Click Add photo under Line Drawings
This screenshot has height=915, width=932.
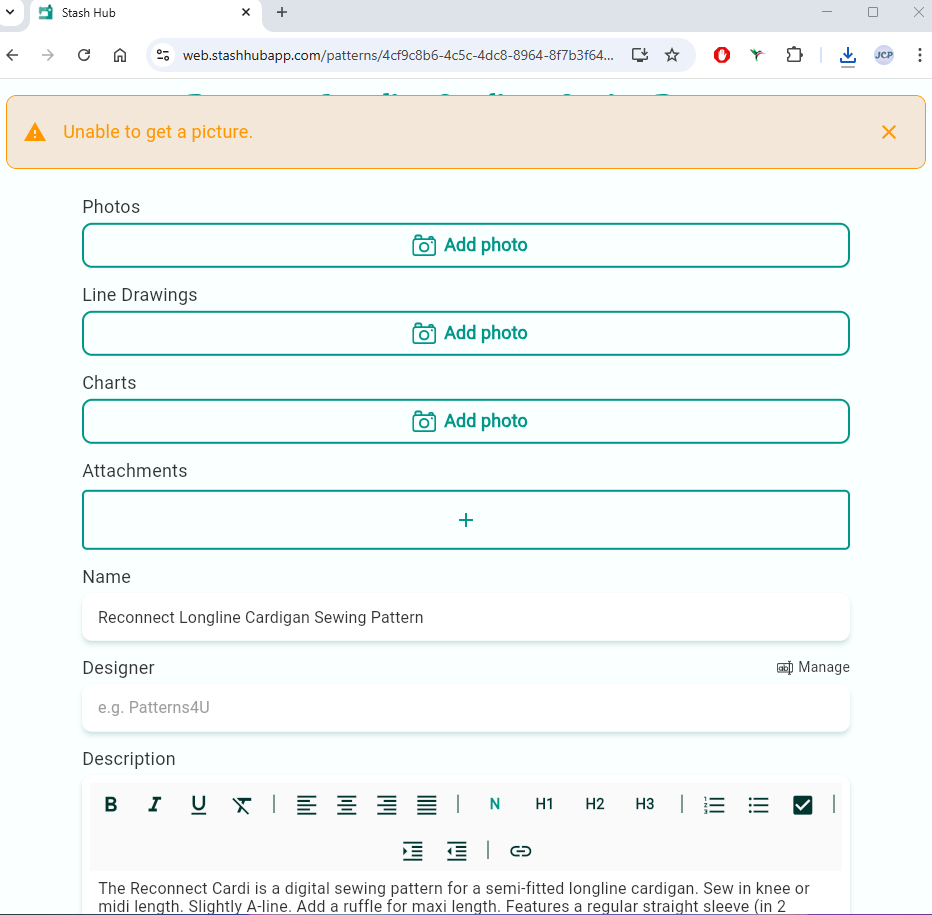click(466, 333)
